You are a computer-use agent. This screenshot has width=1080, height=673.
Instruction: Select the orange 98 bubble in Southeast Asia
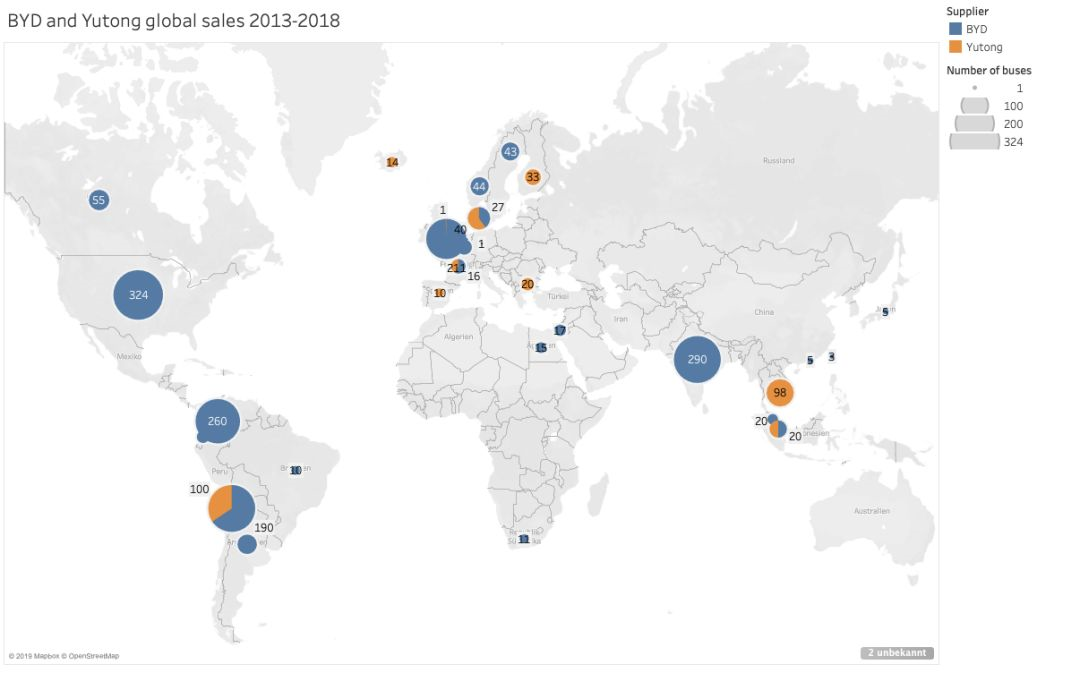pyautogui.click(x=780, y=393)
